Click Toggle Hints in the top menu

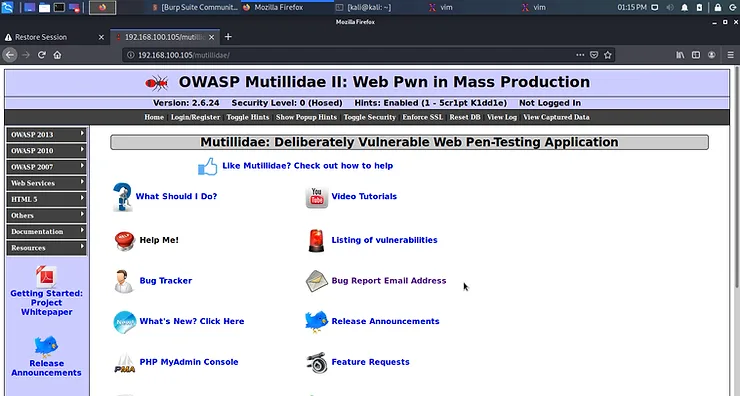248,117
